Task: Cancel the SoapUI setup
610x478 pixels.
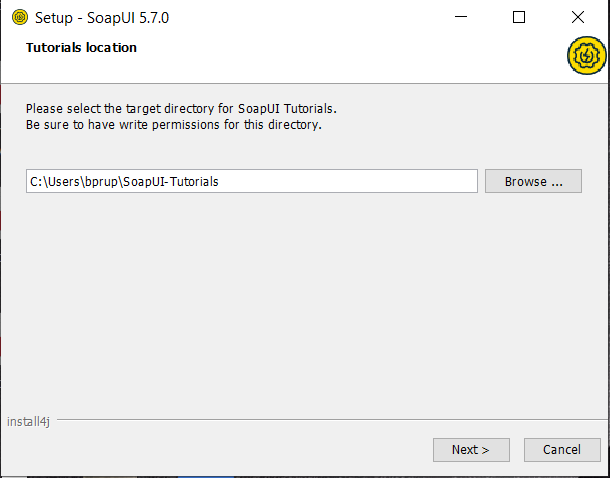Action: pyautogui.click(x=562, y=450)
